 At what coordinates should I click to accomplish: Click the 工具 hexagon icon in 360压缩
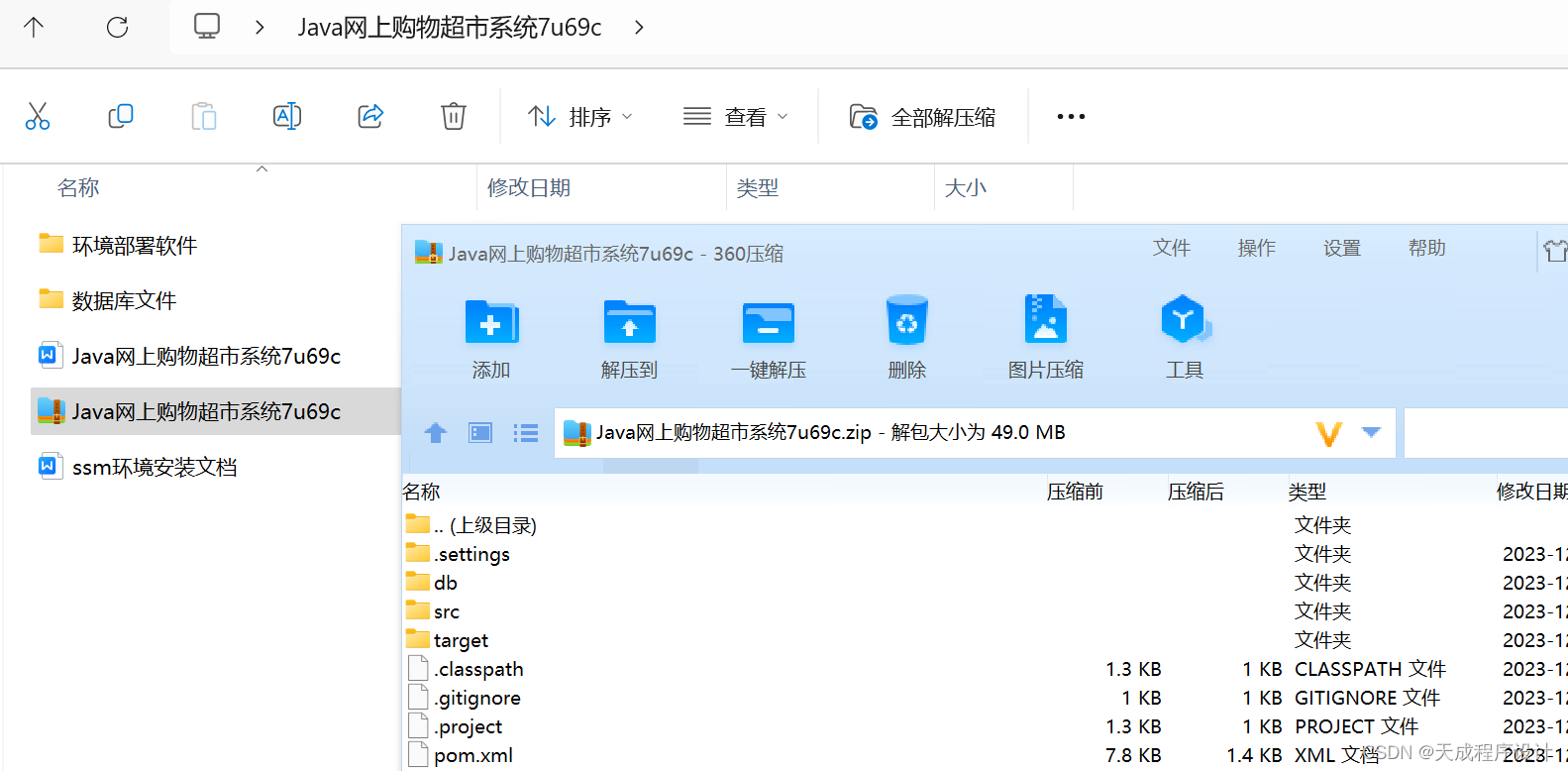pyautogui.click(x=1185, y=319)
